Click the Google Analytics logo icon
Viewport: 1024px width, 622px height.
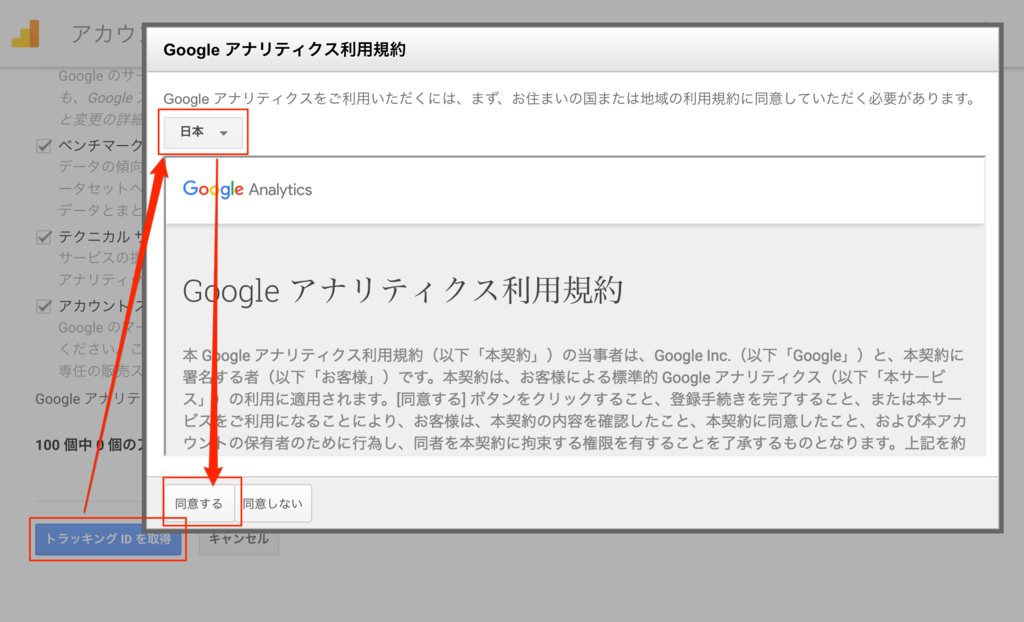(25, 34)
